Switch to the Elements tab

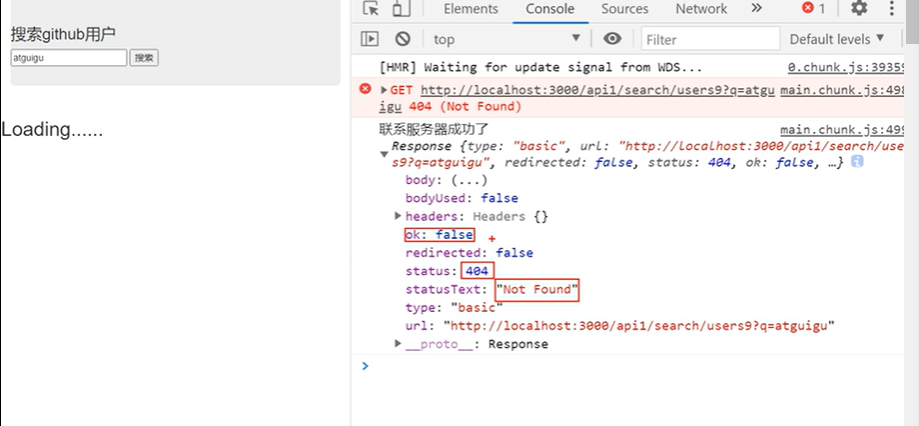[x=471, y=9]
